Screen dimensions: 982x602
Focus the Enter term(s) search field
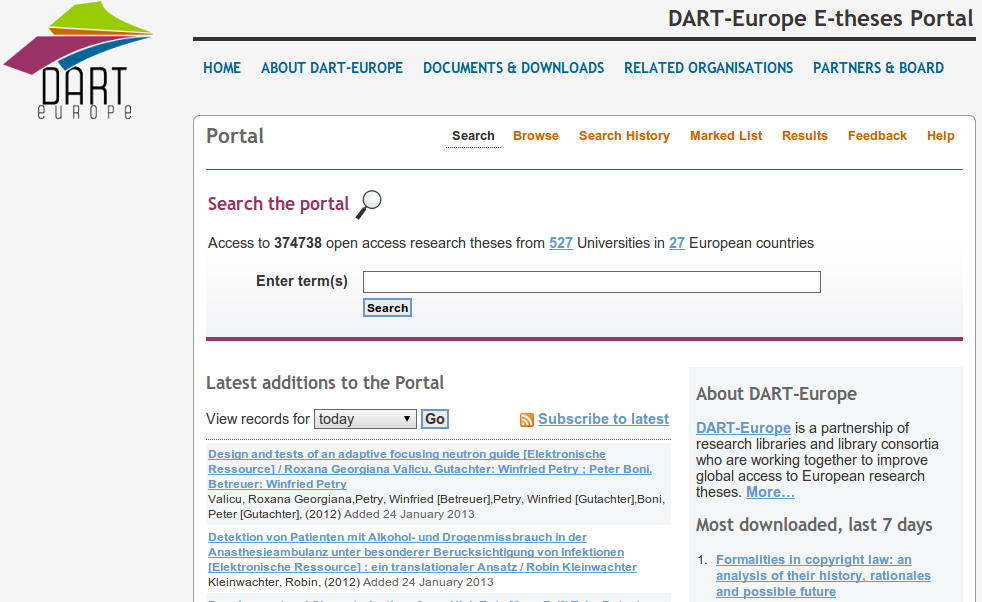click(x=592, y=282)
